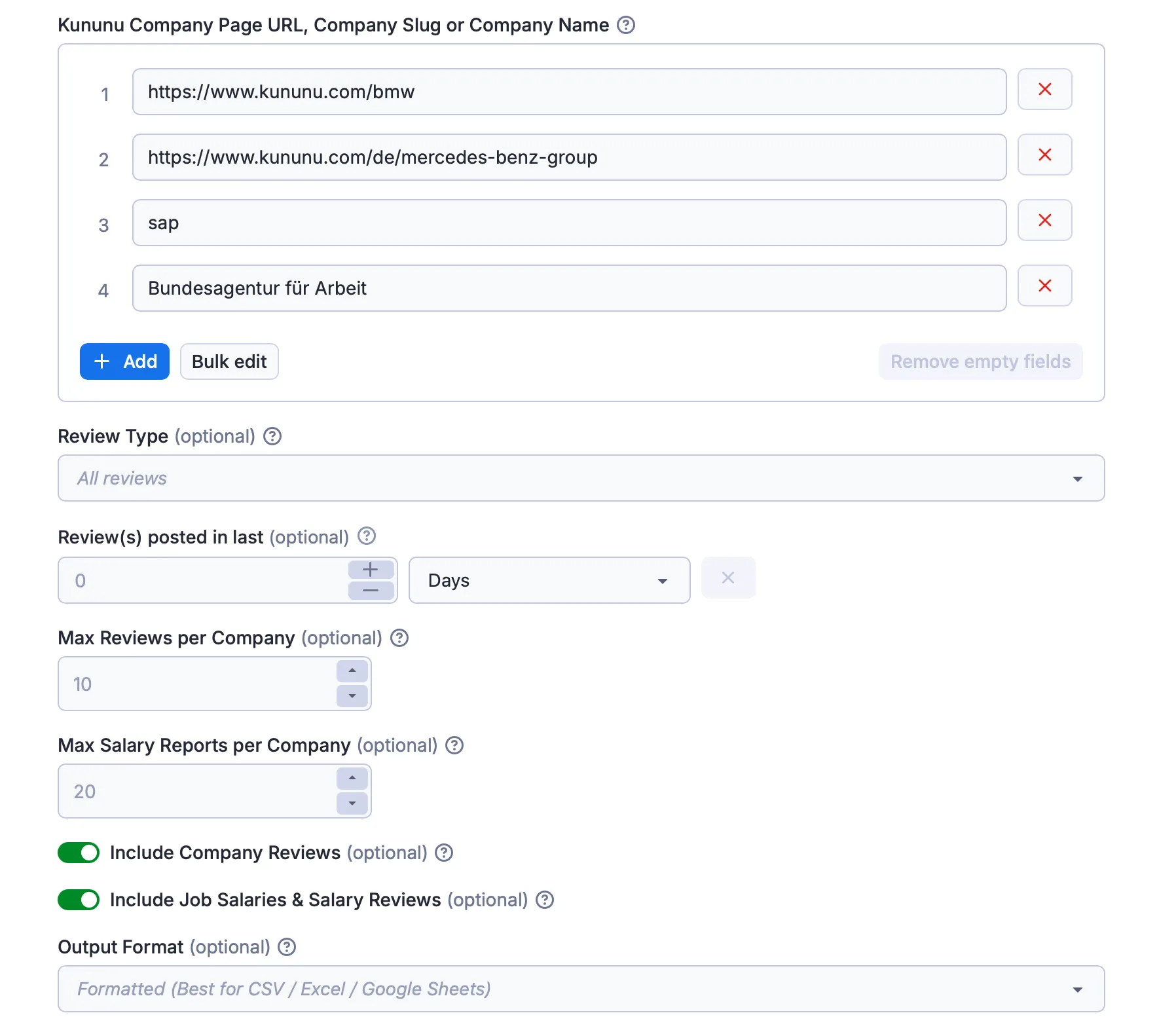Delete the mercedes-benz-group URL row
The height and width of the screenshot is (1032, 1176).
(1044, 155)
